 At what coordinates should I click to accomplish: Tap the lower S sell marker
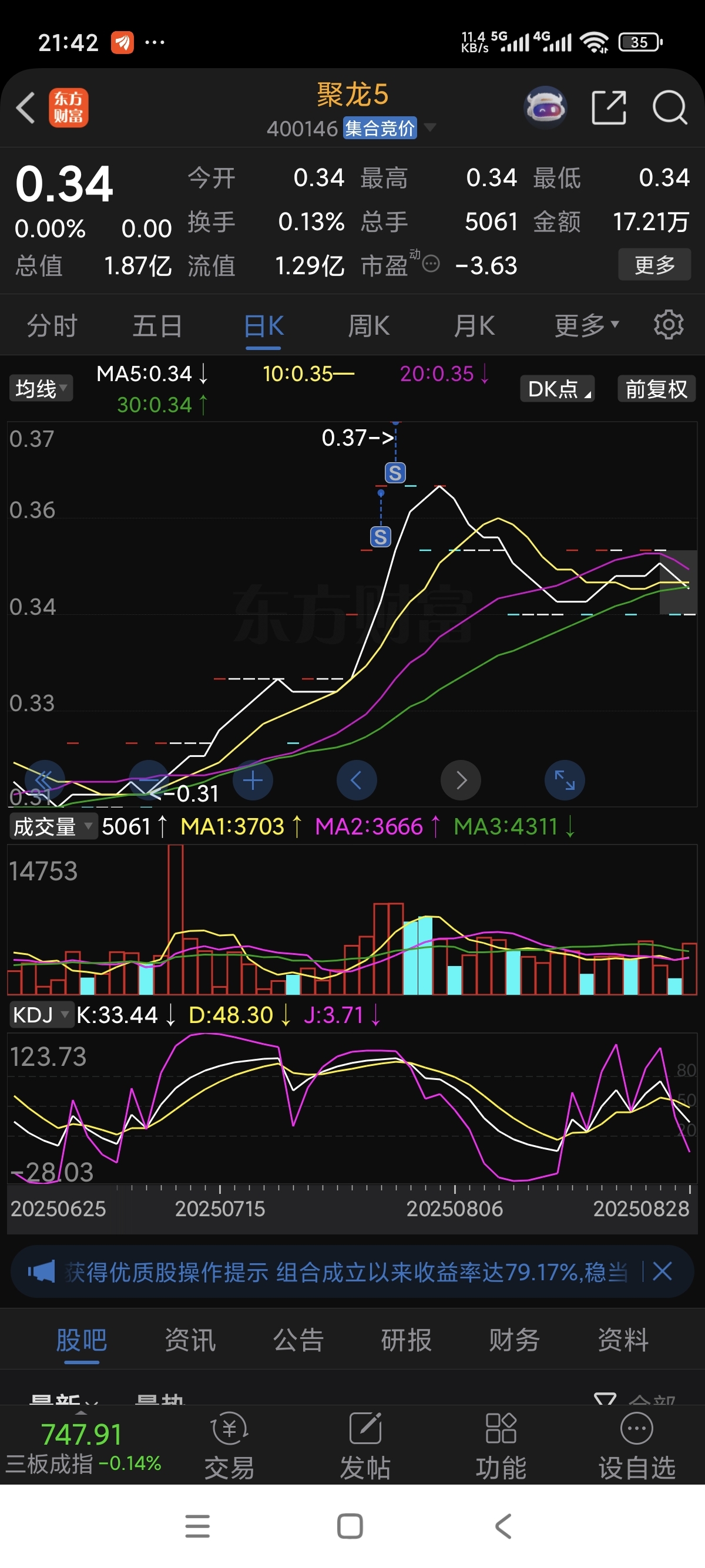[x=381, y=536]
